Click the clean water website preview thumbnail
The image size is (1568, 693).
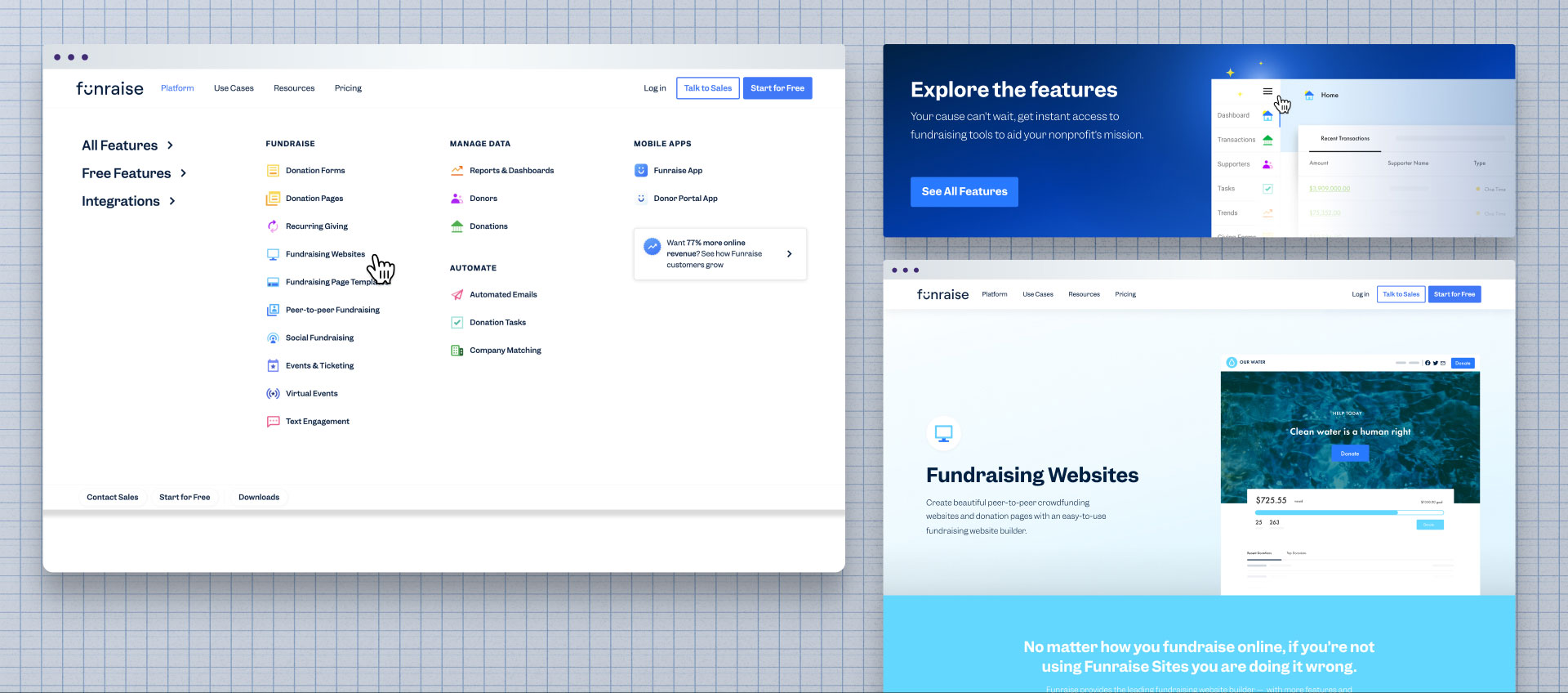click(1350, 475)
